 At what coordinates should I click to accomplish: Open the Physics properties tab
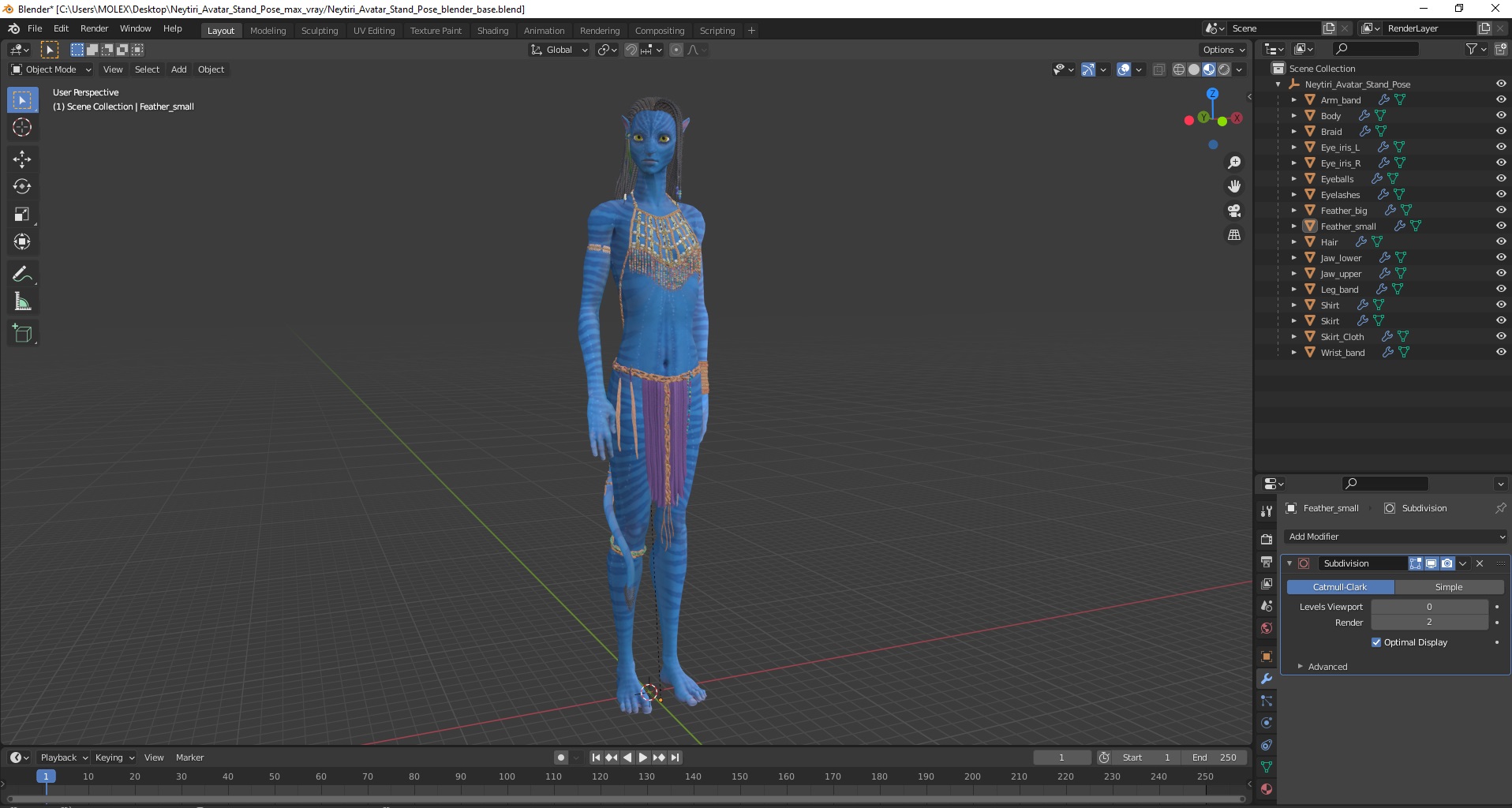(1267, 723)
